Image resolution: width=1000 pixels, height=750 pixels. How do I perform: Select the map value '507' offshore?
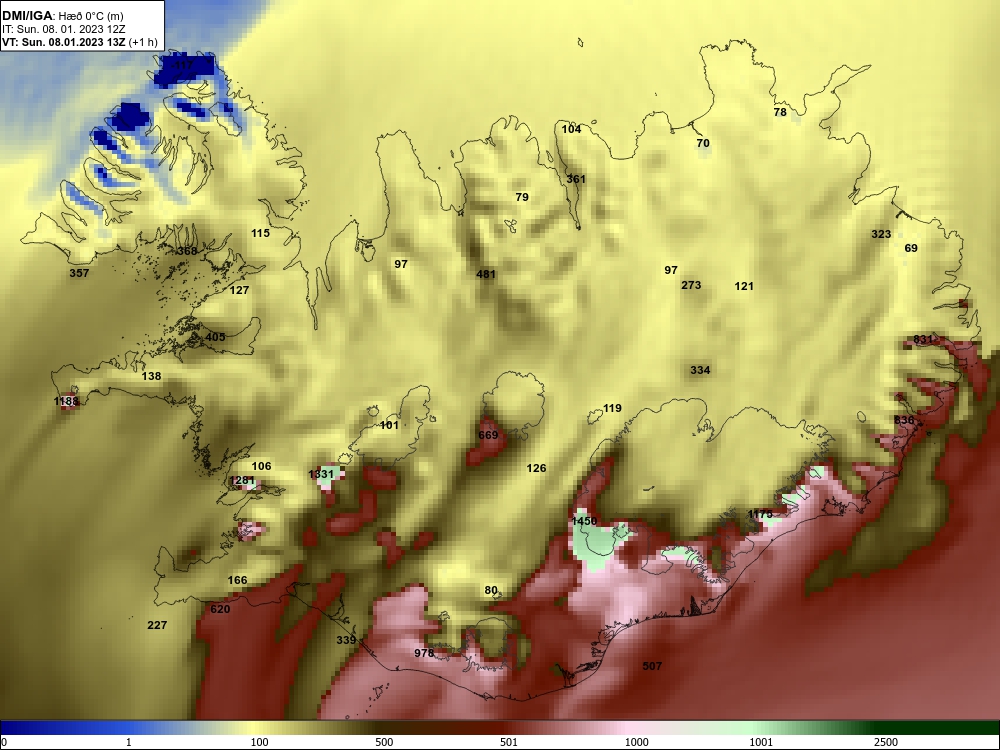click(x=652, y=666)
